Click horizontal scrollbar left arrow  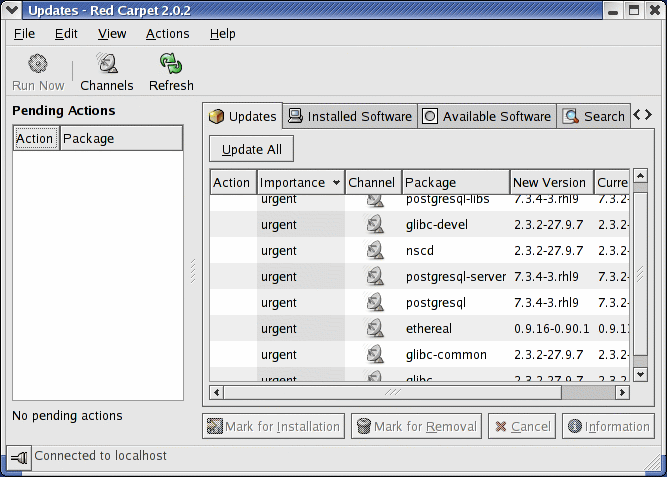tap(217, 392)
